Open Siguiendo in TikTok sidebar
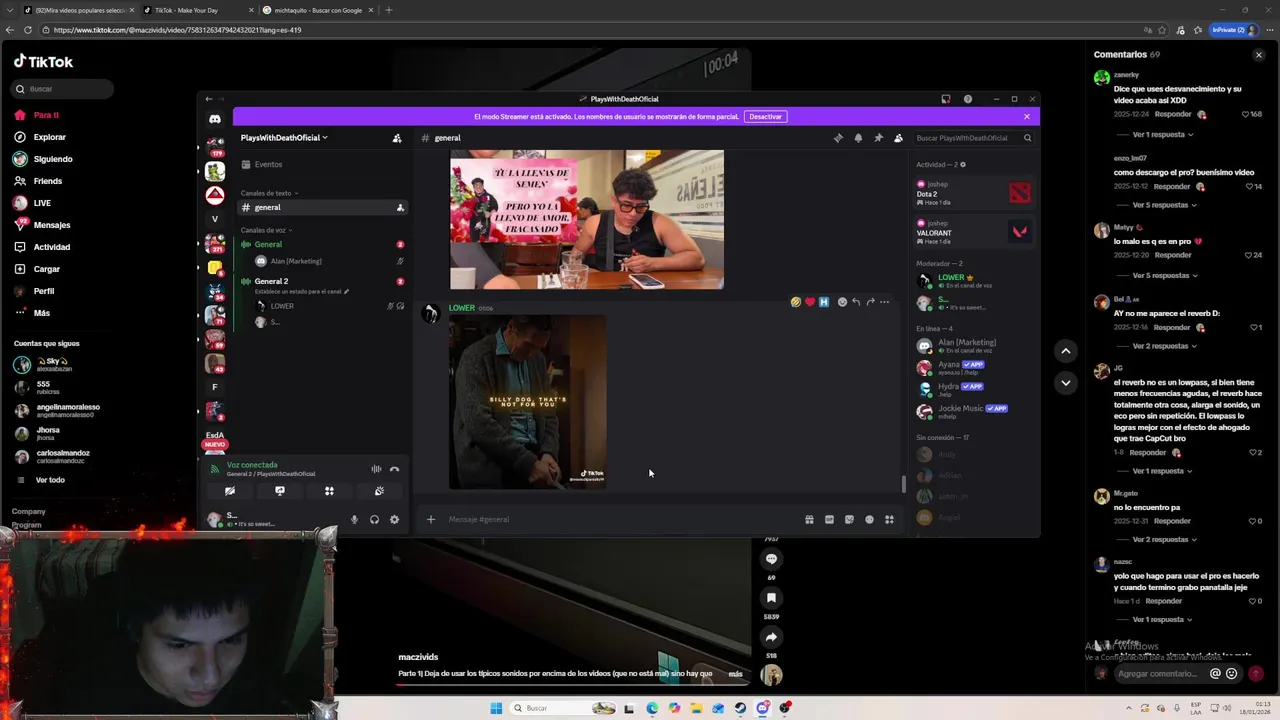The image size is (1280, 720). (52, 159)
